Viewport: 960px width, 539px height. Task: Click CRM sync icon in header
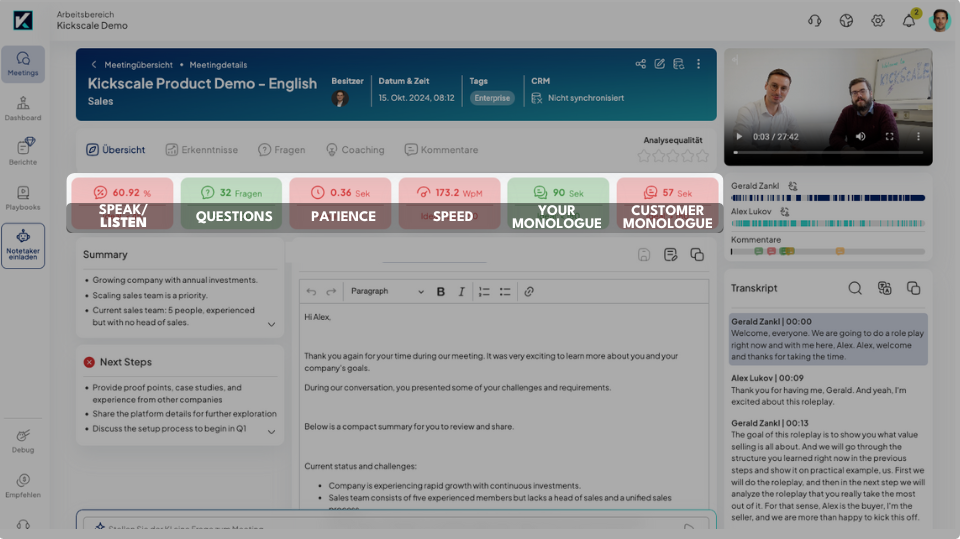(678, 64)
